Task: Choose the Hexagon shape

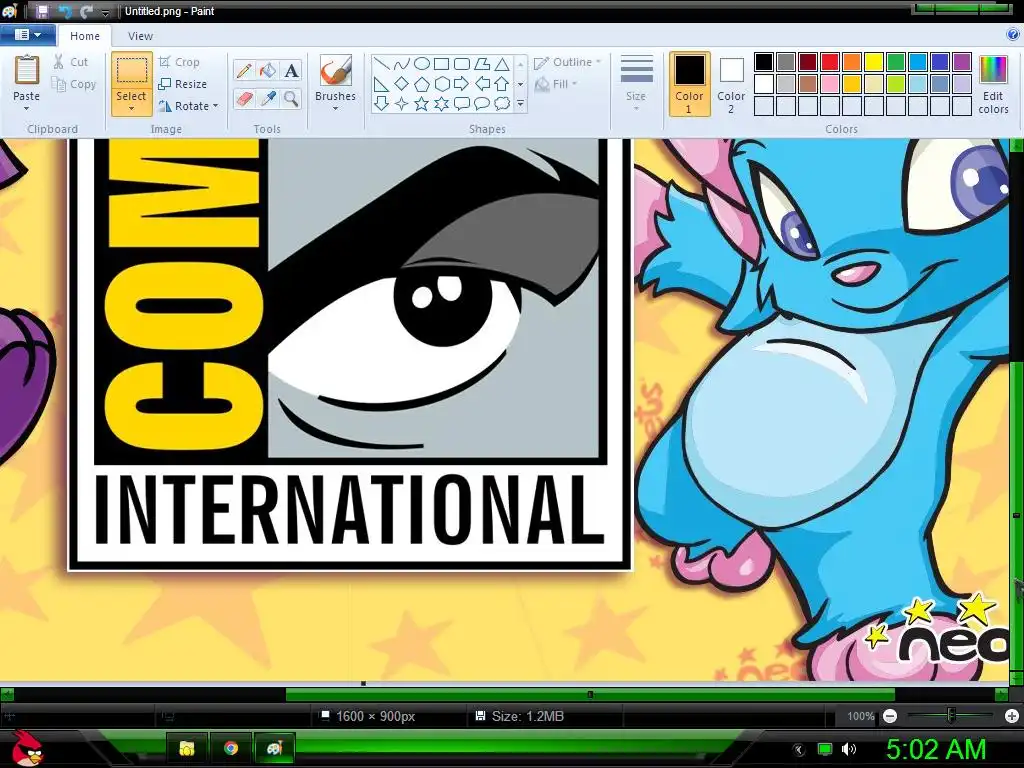Action: pyautogui.click(x=442, y=84)
